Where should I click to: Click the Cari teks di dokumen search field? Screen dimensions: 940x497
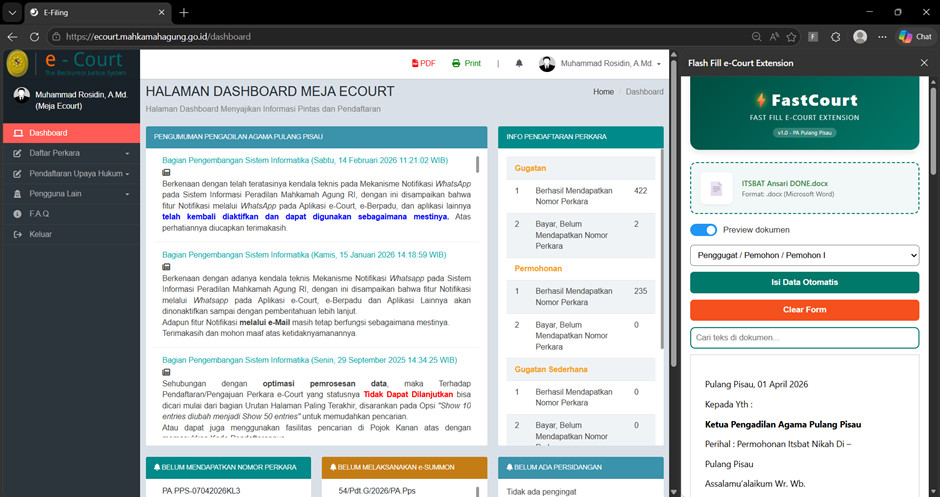pyautogui.click(x=804, y=338)
